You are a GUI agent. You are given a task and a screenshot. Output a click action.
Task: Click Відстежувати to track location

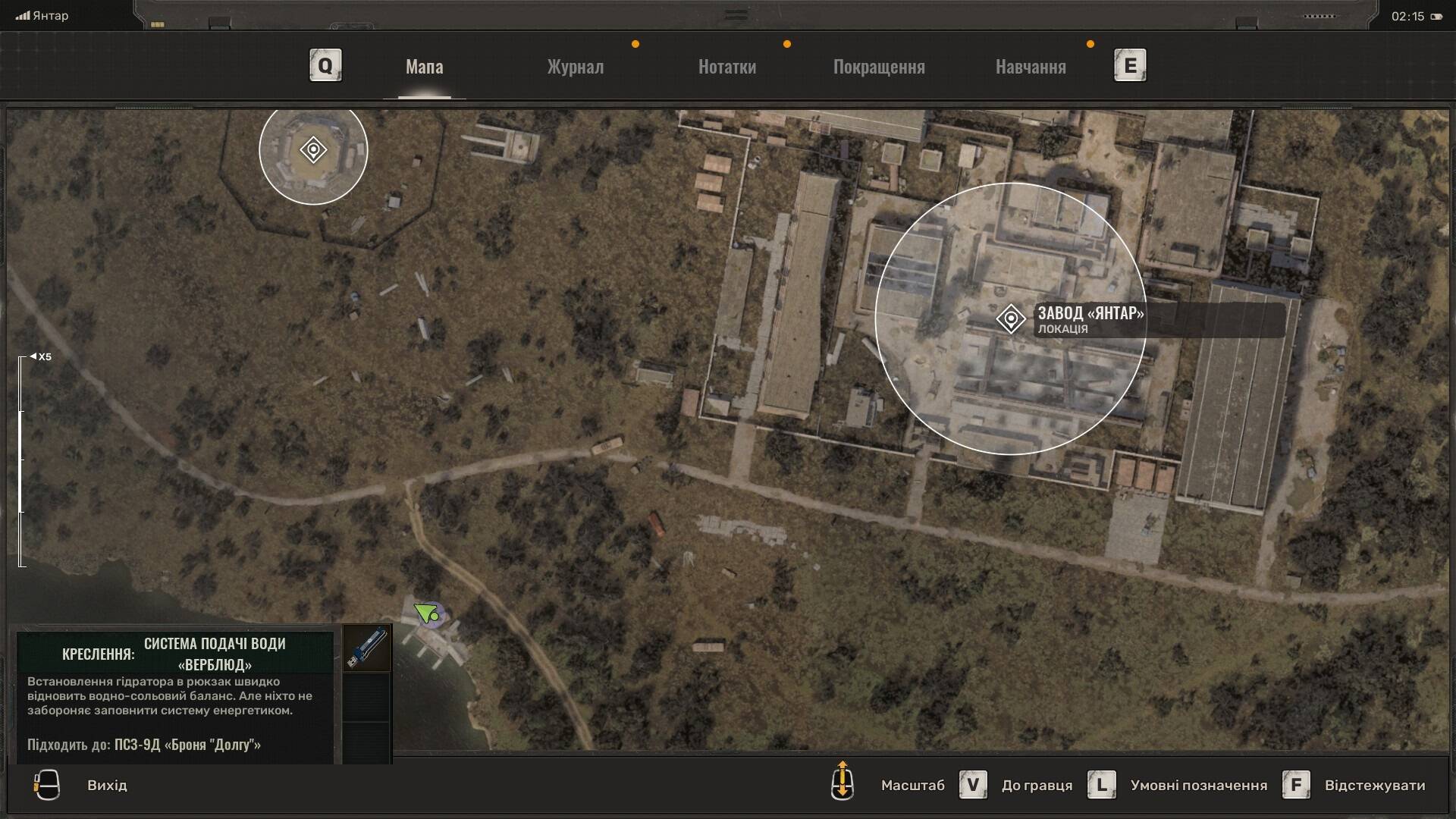pyautogui.click(x=1374, y=785)
